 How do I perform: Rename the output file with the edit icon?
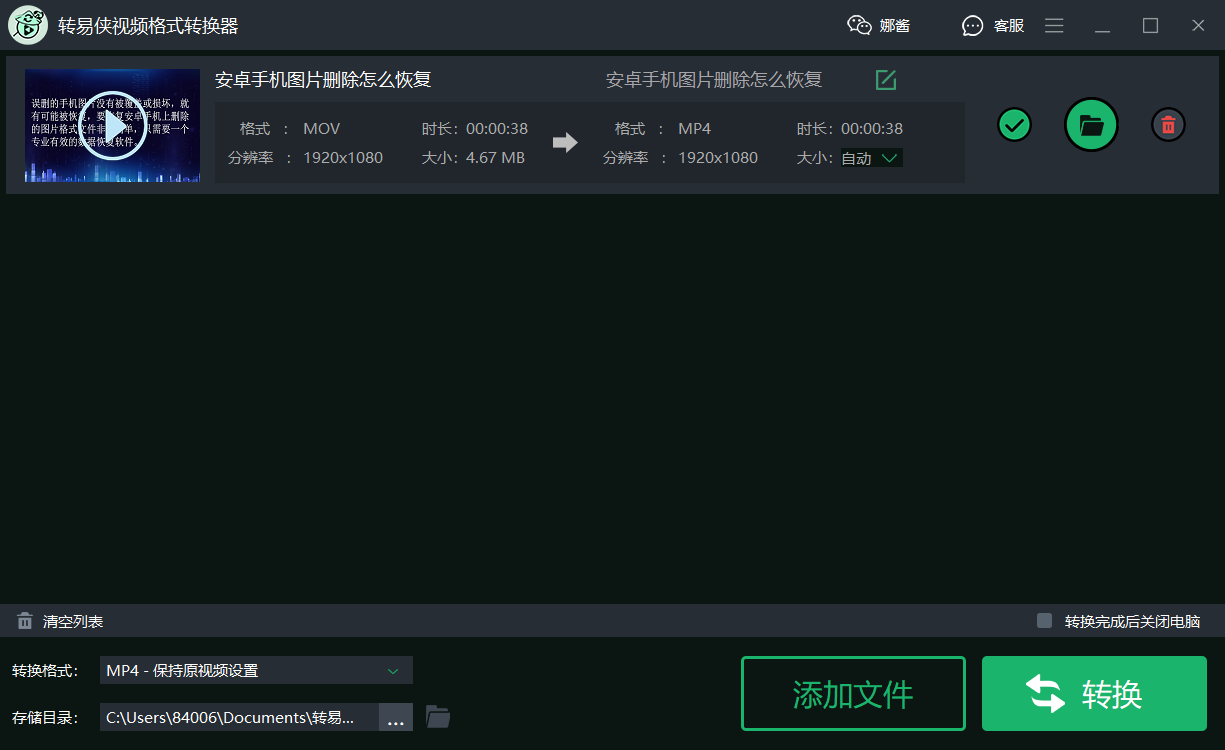[885, 80]
